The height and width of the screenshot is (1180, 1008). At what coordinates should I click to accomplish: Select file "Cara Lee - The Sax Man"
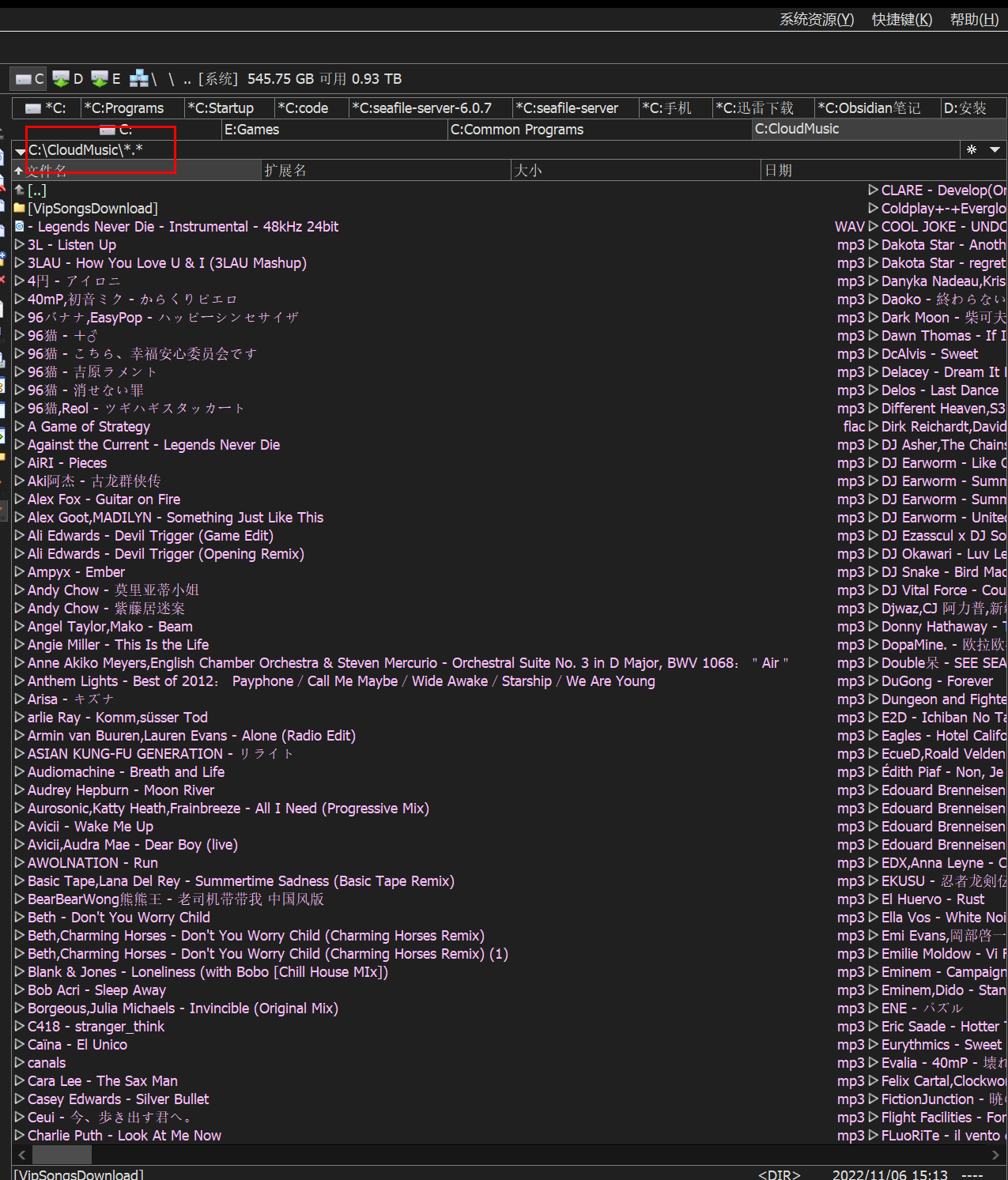tap(102, 1081)
